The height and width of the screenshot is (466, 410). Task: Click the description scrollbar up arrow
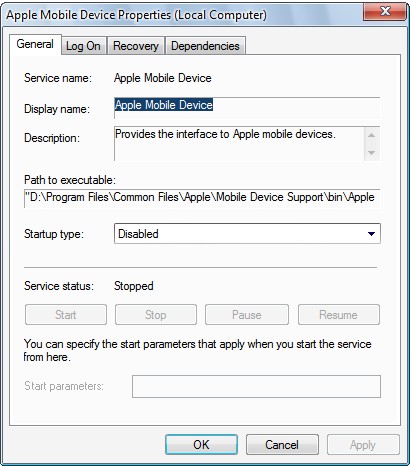tap(372, 135)
